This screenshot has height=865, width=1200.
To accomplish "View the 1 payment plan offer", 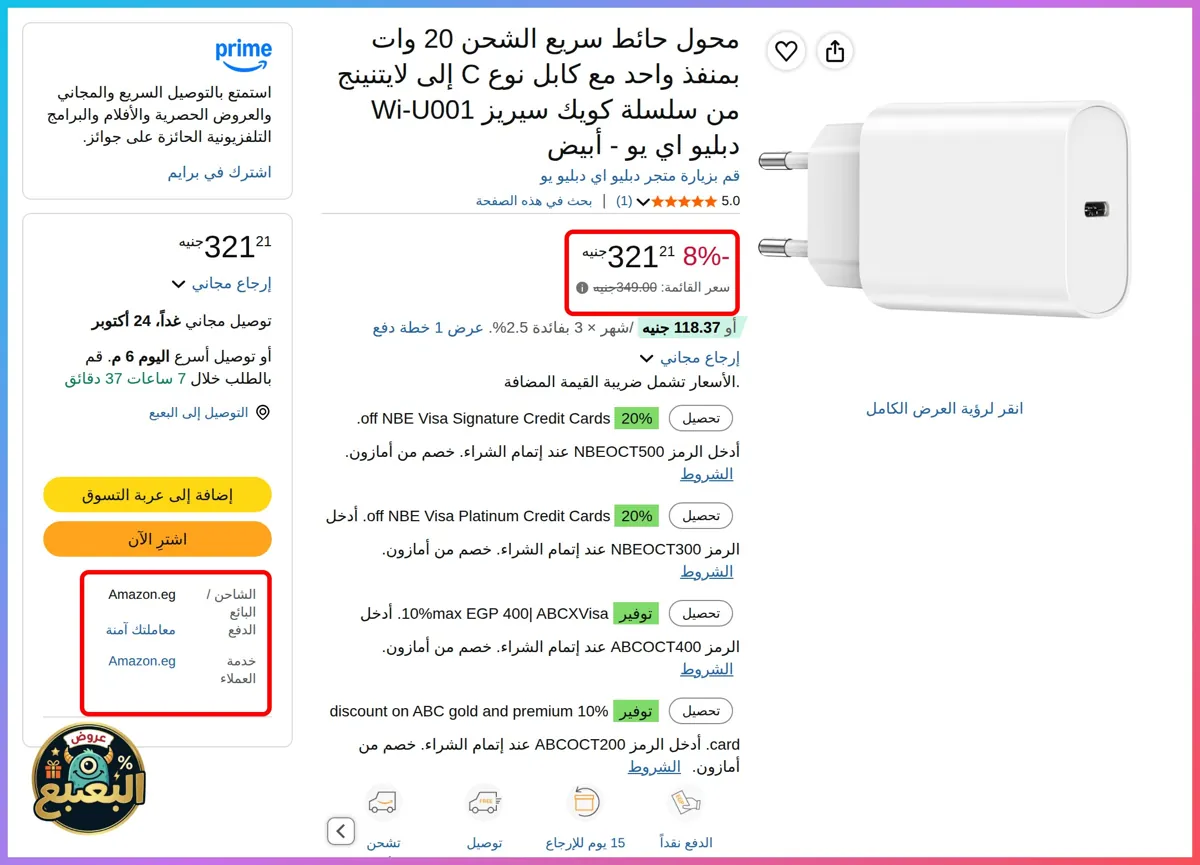I will pyautogui.click(x=430, y=328).
